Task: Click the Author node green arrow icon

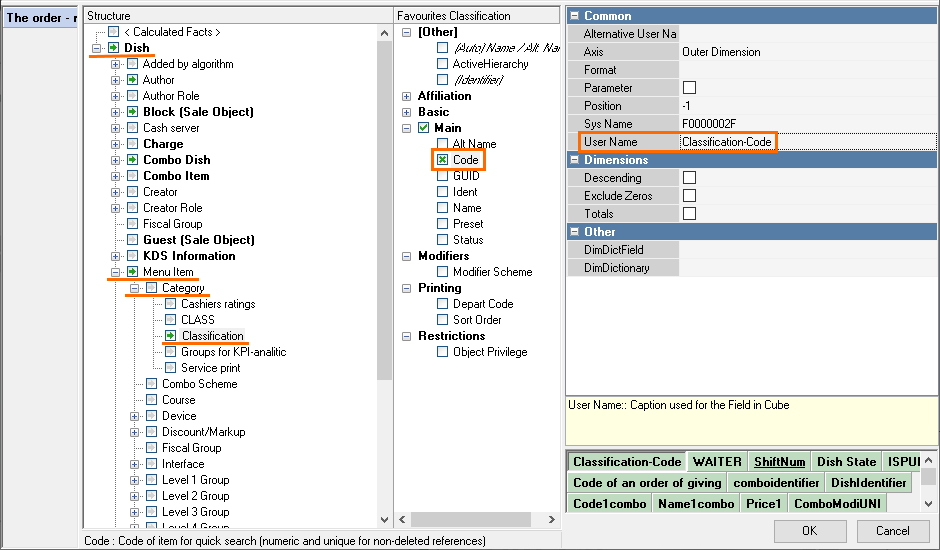Action: 132,80
